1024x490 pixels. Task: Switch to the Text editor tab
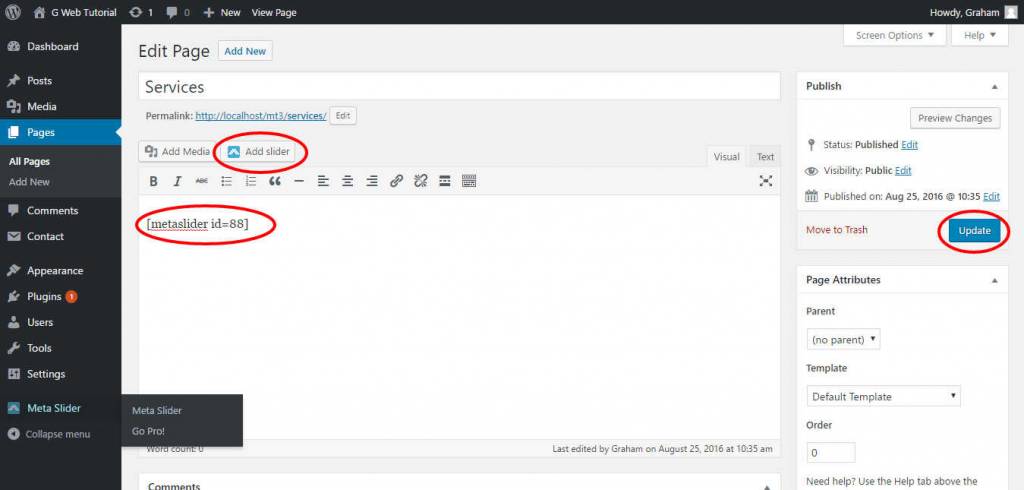[764, 157]
